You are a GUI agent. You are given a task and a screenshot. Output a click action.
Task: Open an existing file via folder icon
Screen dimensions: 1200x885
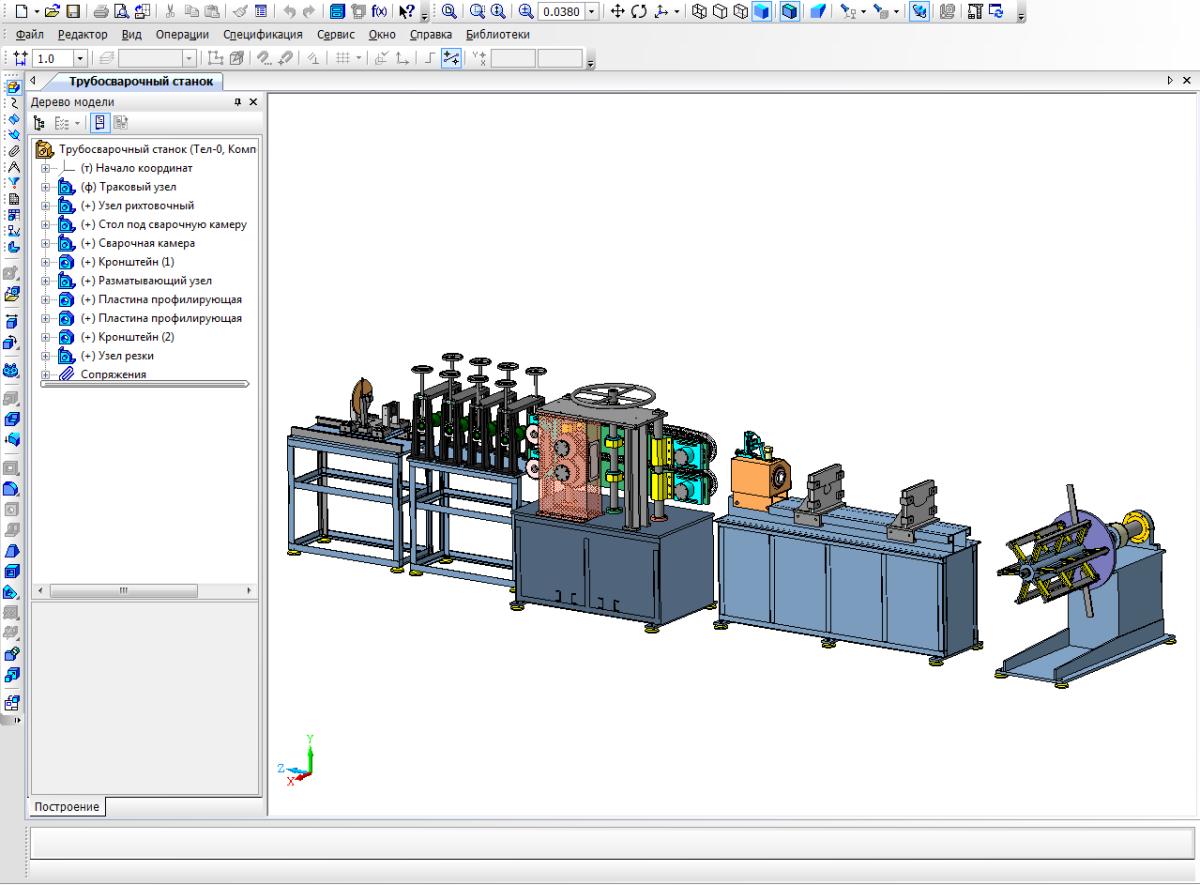tap(52, 12)
